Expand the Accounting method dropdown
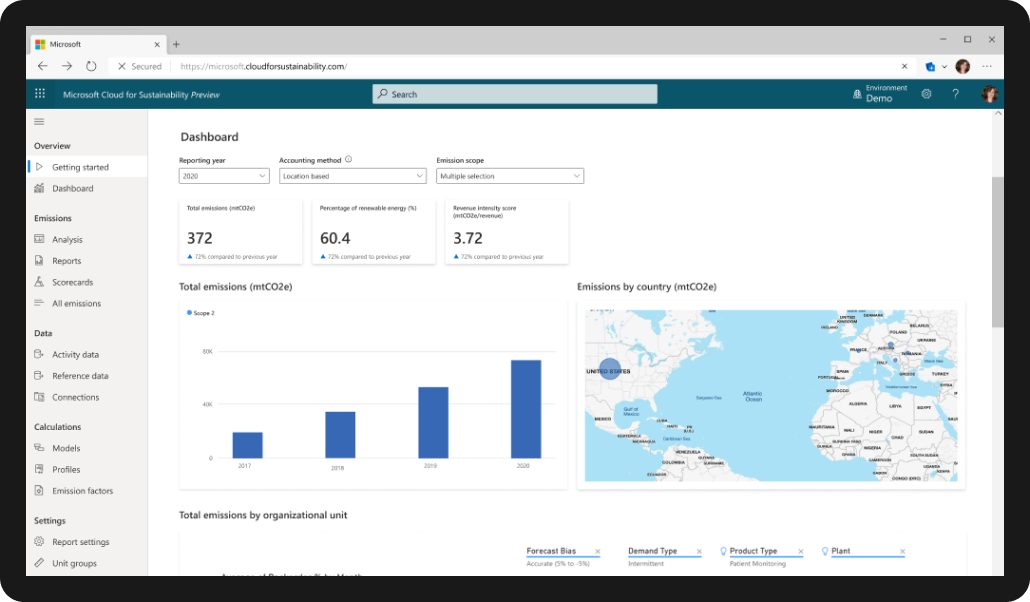Screen dimensions: 1030x602 point(352,176)
